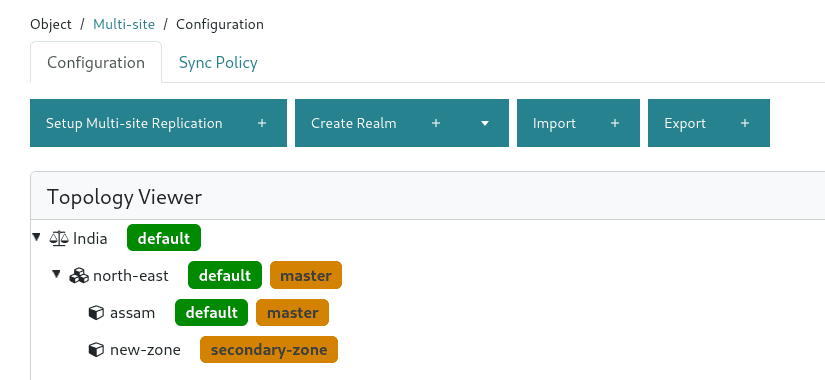Select the new-zone row
This screenshot has width=825, height=380.
click(x=145, y=350)
